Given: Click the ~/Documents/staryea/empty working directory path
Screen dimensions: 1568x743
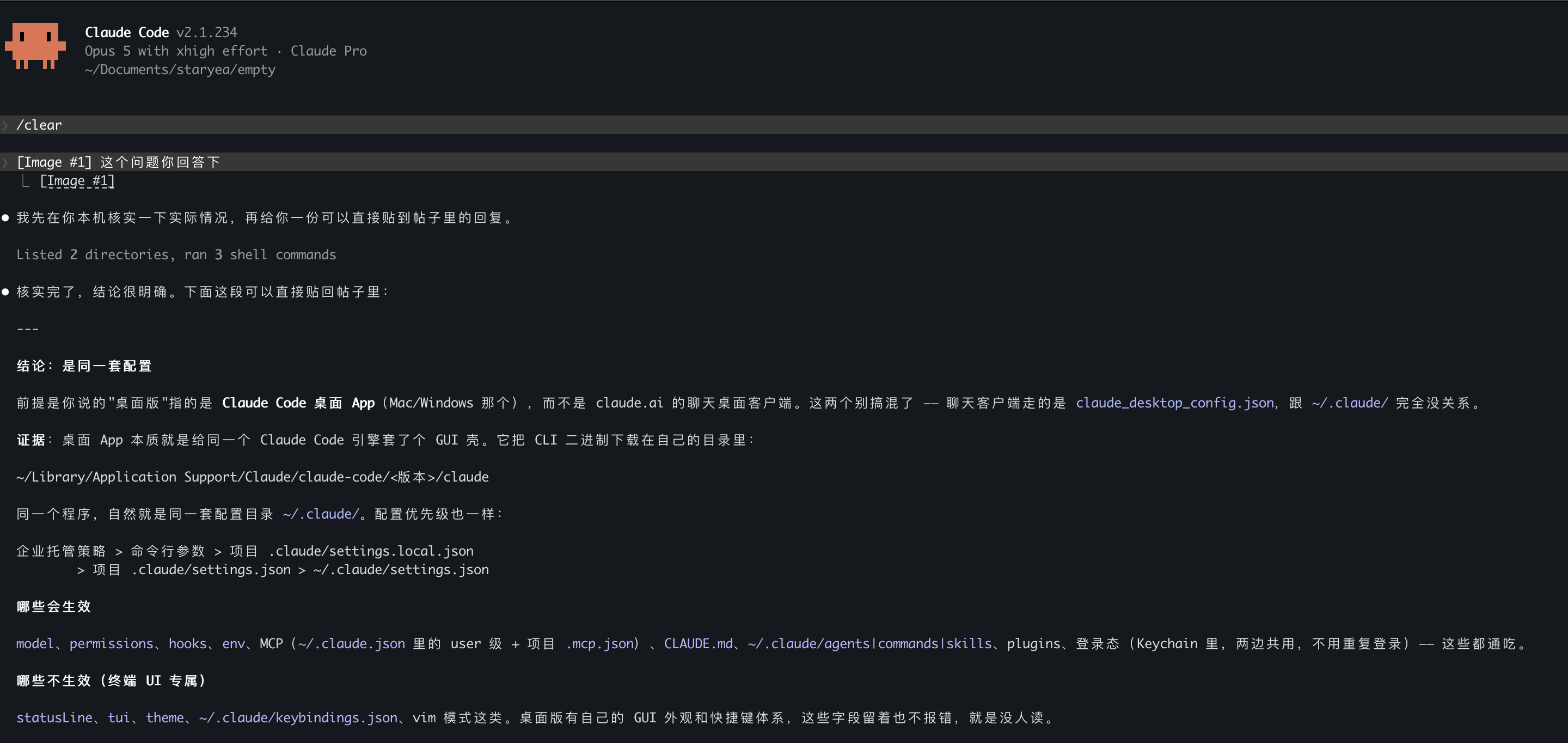Looking at the screenshot, I should tap(180, 69).
